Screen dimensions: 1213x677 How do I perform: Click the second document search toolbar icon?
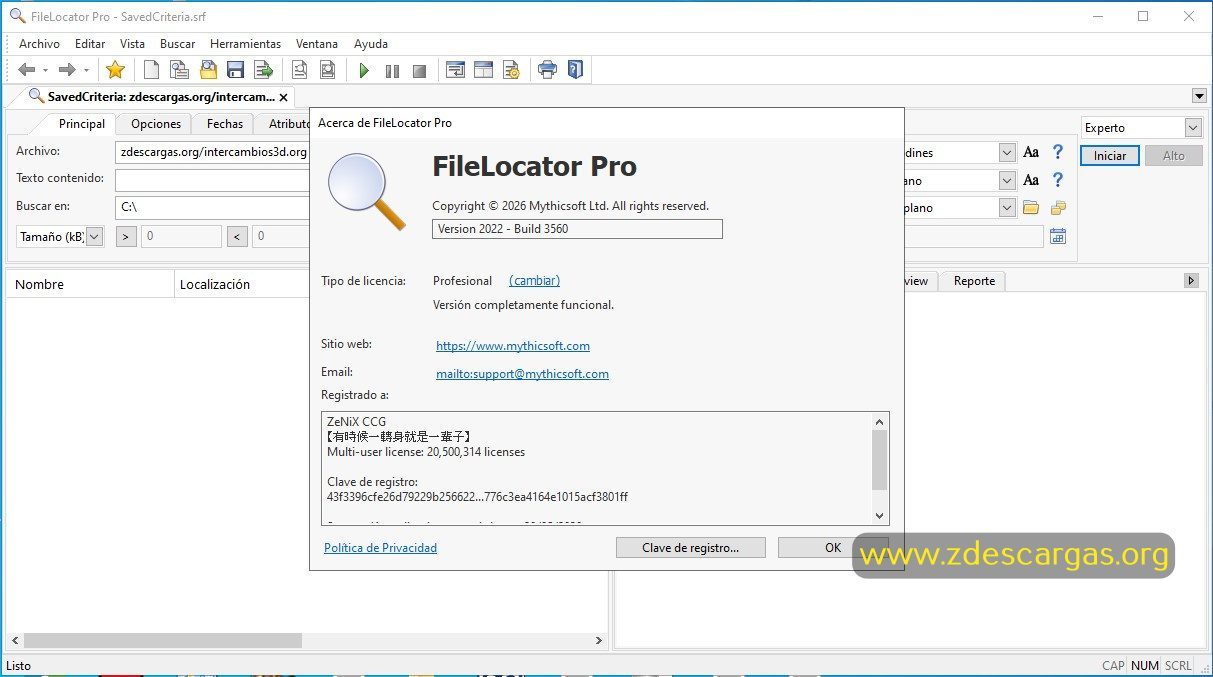click(x=327, y=70)
